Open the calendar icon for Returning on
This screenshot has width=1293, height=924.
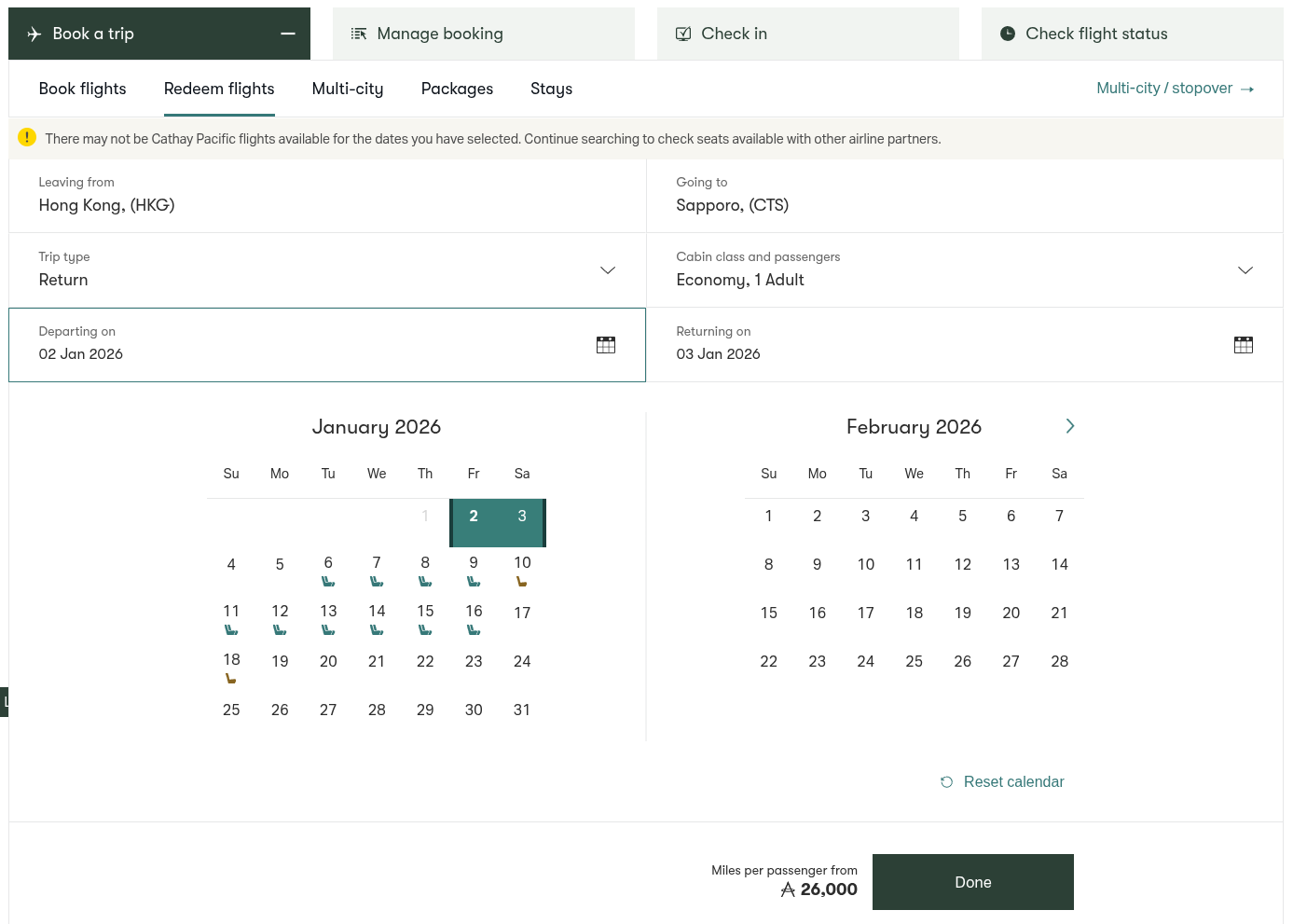(x=1244, y=344)
